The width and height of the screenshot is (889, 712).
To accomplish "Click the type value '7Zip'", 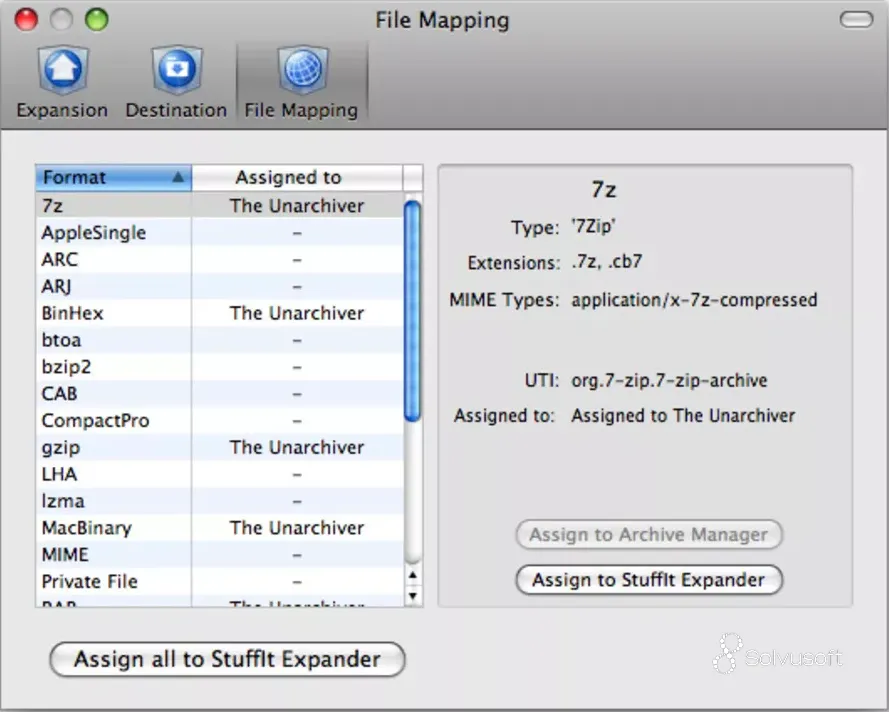I will pos(594,227).
